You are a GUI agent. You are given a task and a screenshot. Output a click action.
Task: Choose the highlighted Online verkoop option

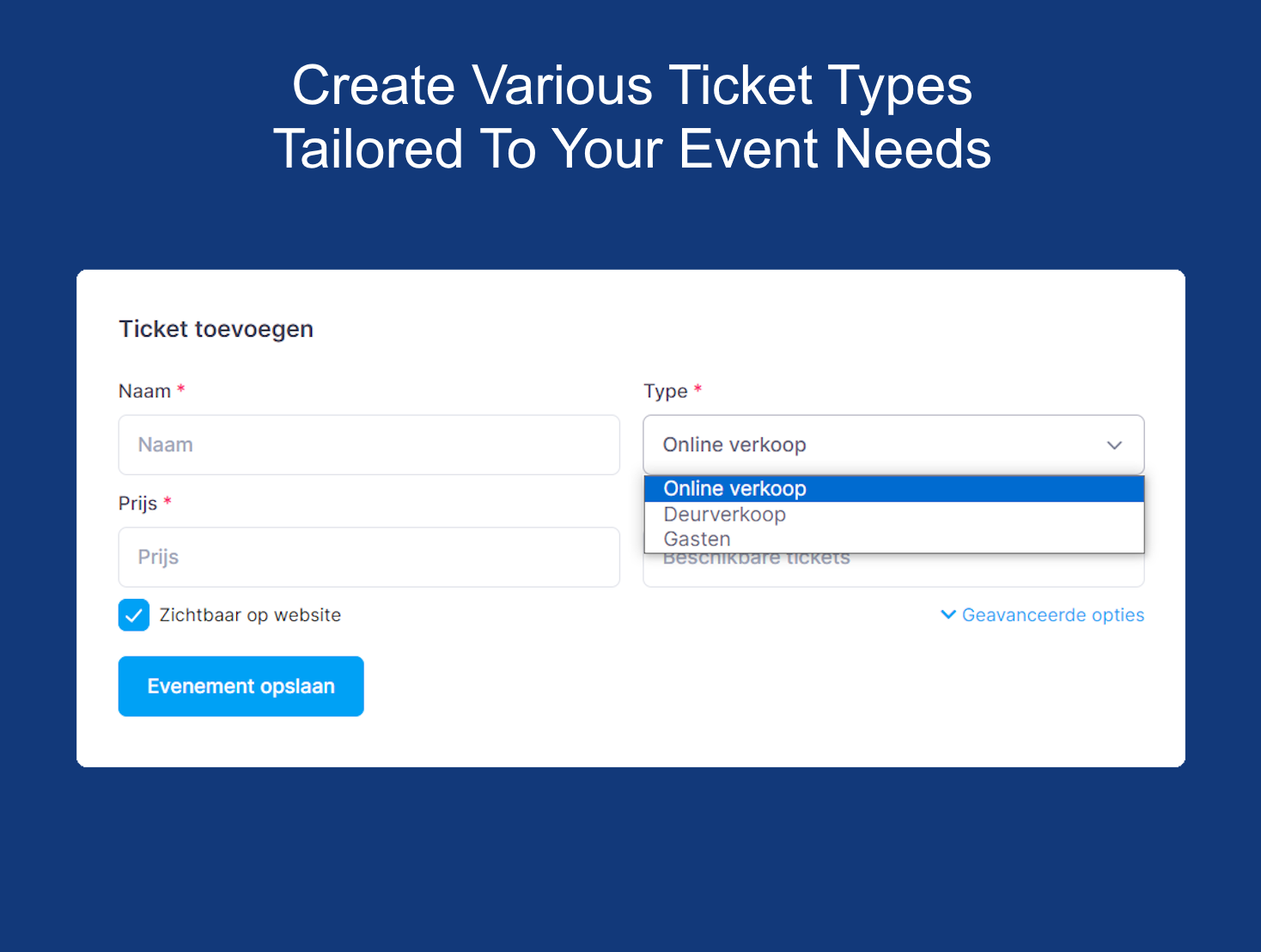point(734,488)
